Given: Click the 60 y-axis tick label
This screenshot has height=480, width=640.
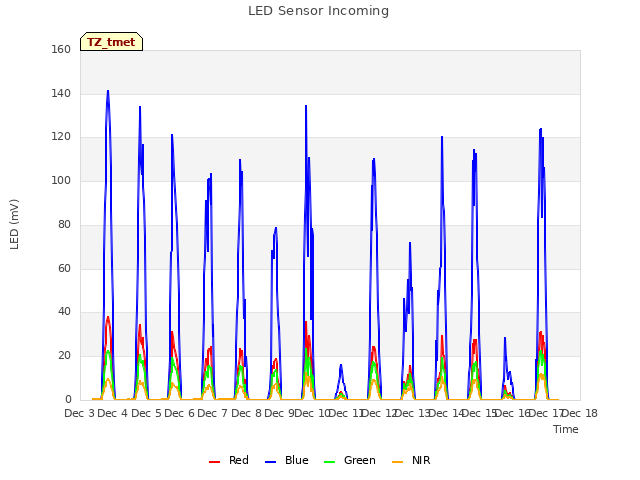Looking at the screenshot, I should pyautogui.click(x=64, y=268).
